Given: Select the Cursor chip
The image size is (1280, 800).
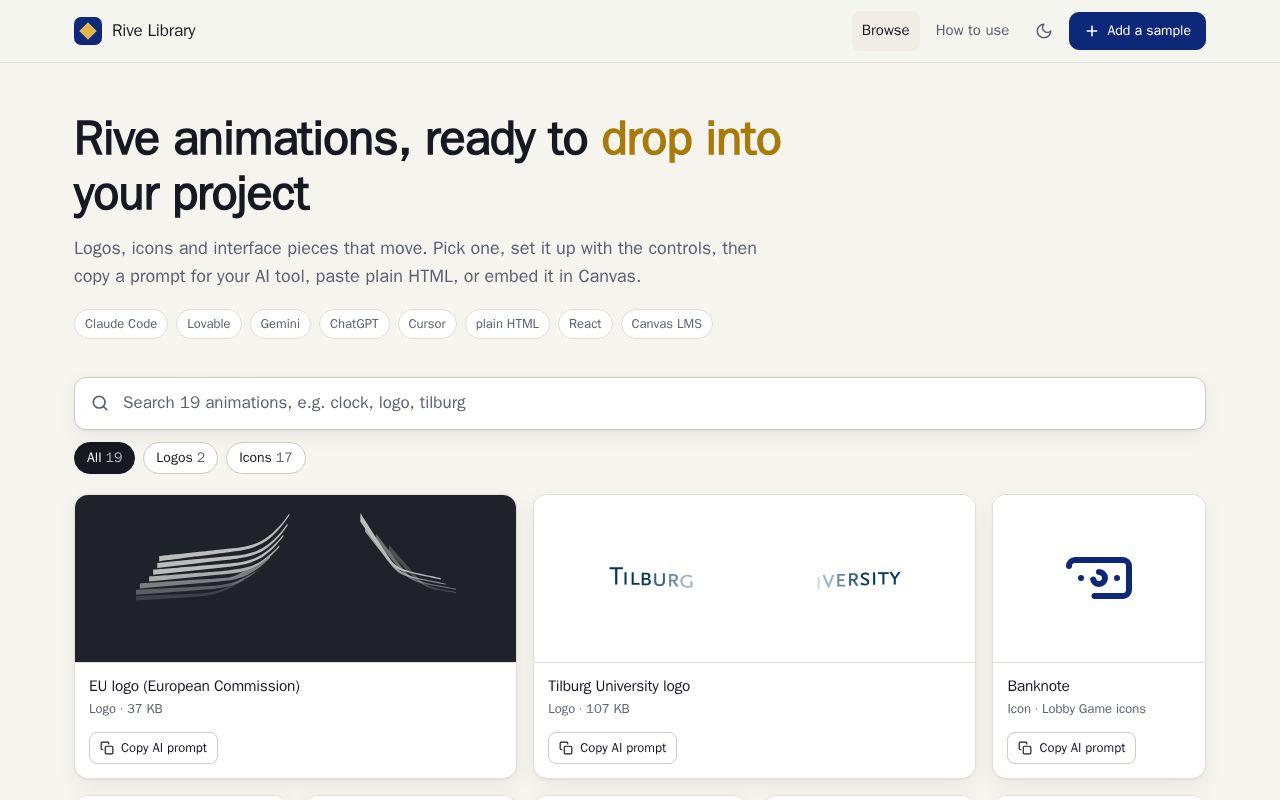Looking at the screenshot, I should click(427, 324).
